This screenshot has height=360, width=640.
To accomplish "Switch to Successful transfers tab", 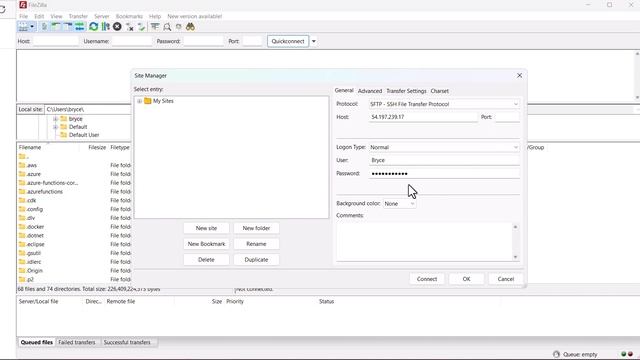I will [127, 342].
